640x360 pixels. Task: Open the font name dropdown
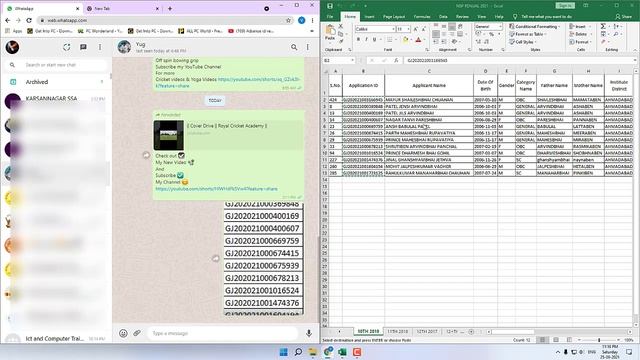click(393, 29)
